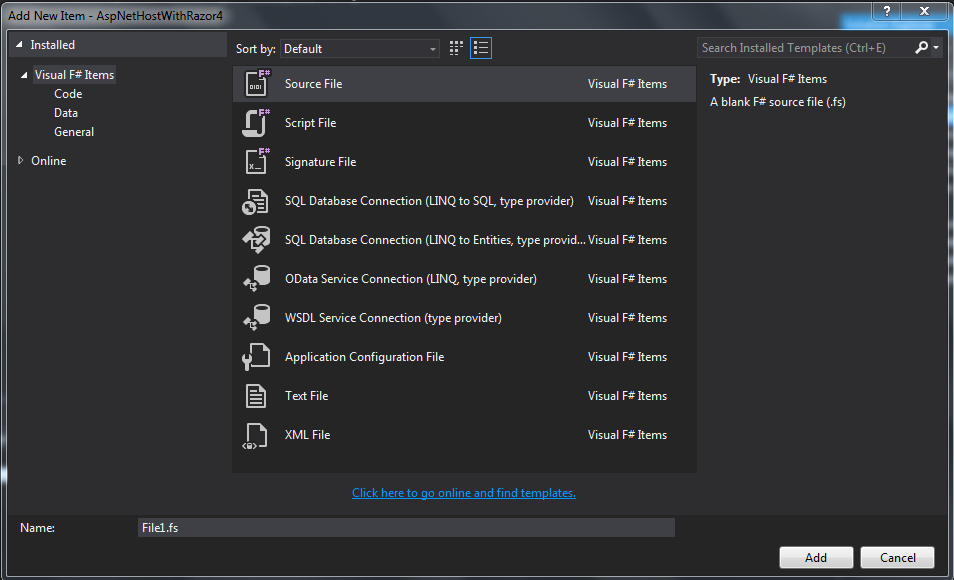Click the Add button
The image size is (954, 580).
(x=816, y=557)
